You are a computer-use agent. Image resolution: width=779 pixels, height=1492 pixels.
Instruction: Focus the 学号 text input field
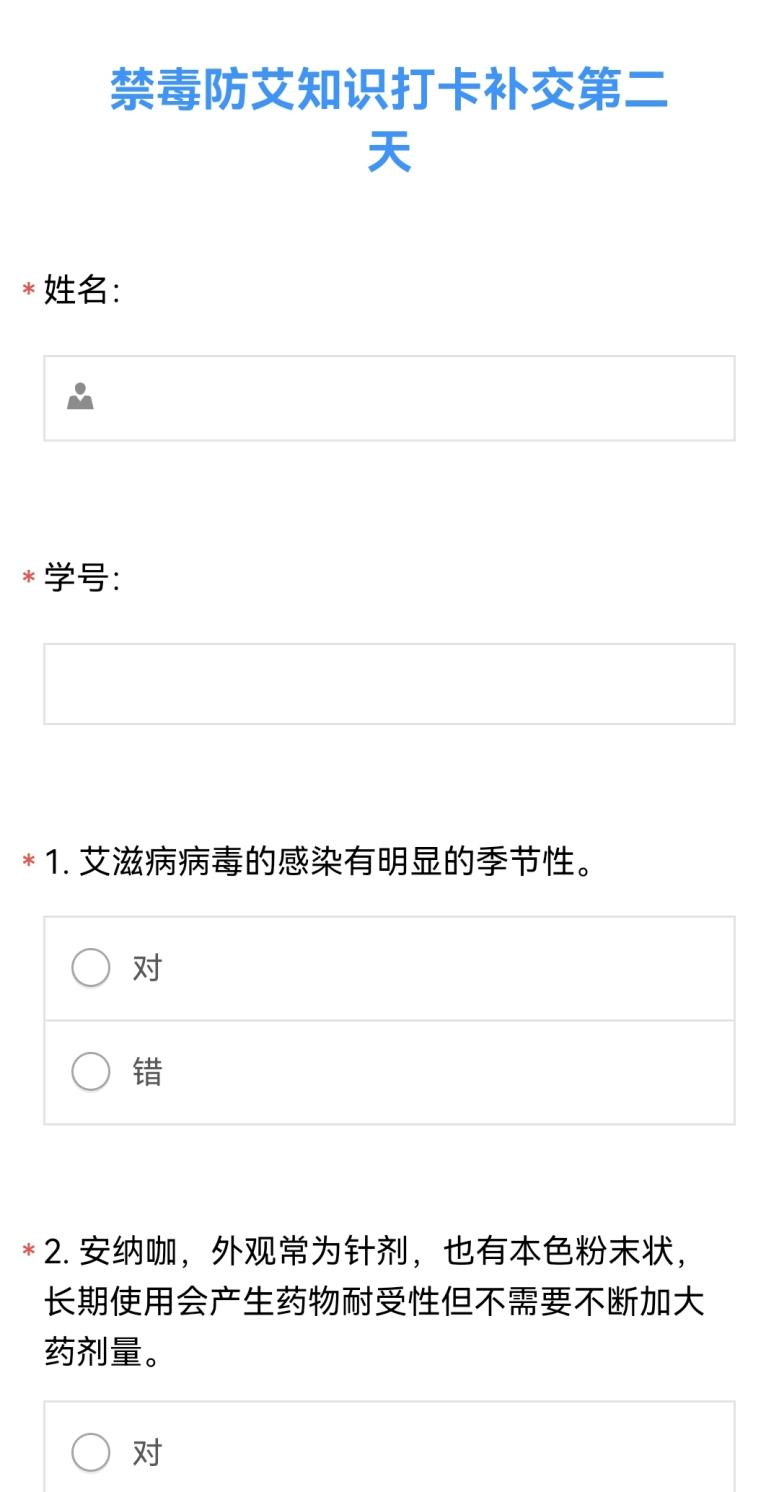[x=389, y=684]
